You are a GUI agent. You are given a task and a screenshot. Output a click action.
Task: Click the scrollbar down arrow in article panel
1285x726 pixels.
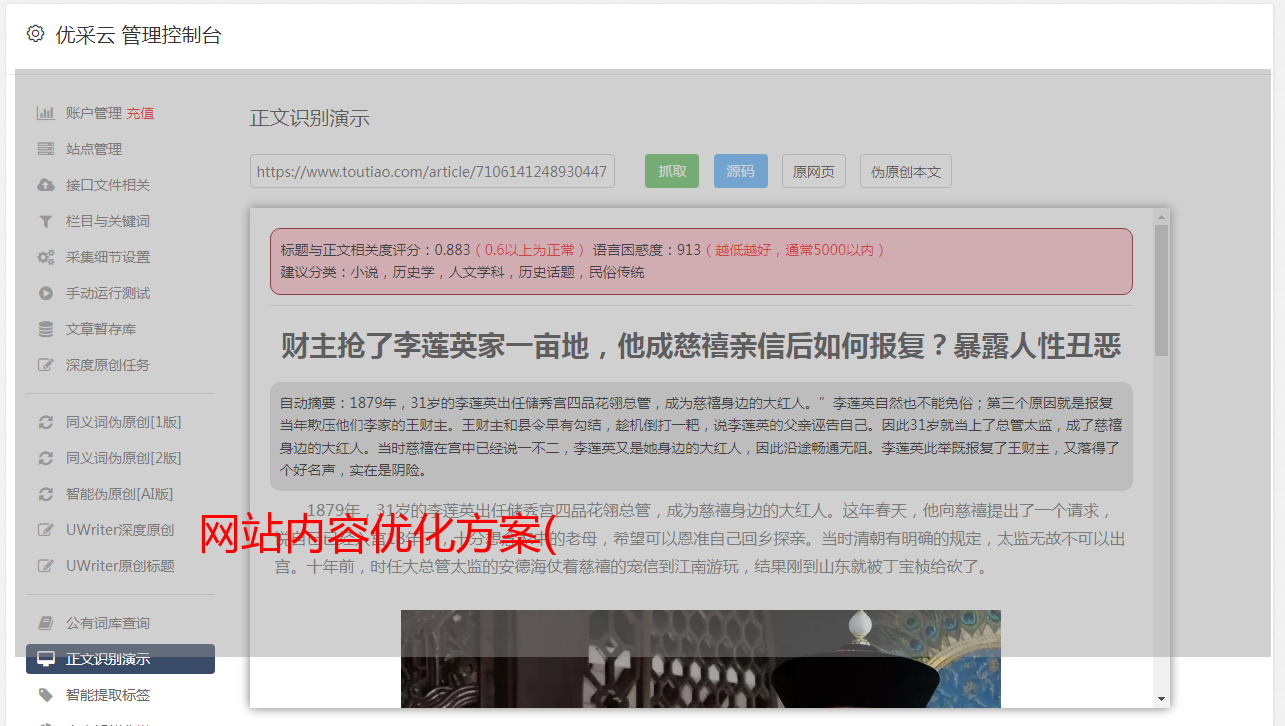pos(1161,699)
